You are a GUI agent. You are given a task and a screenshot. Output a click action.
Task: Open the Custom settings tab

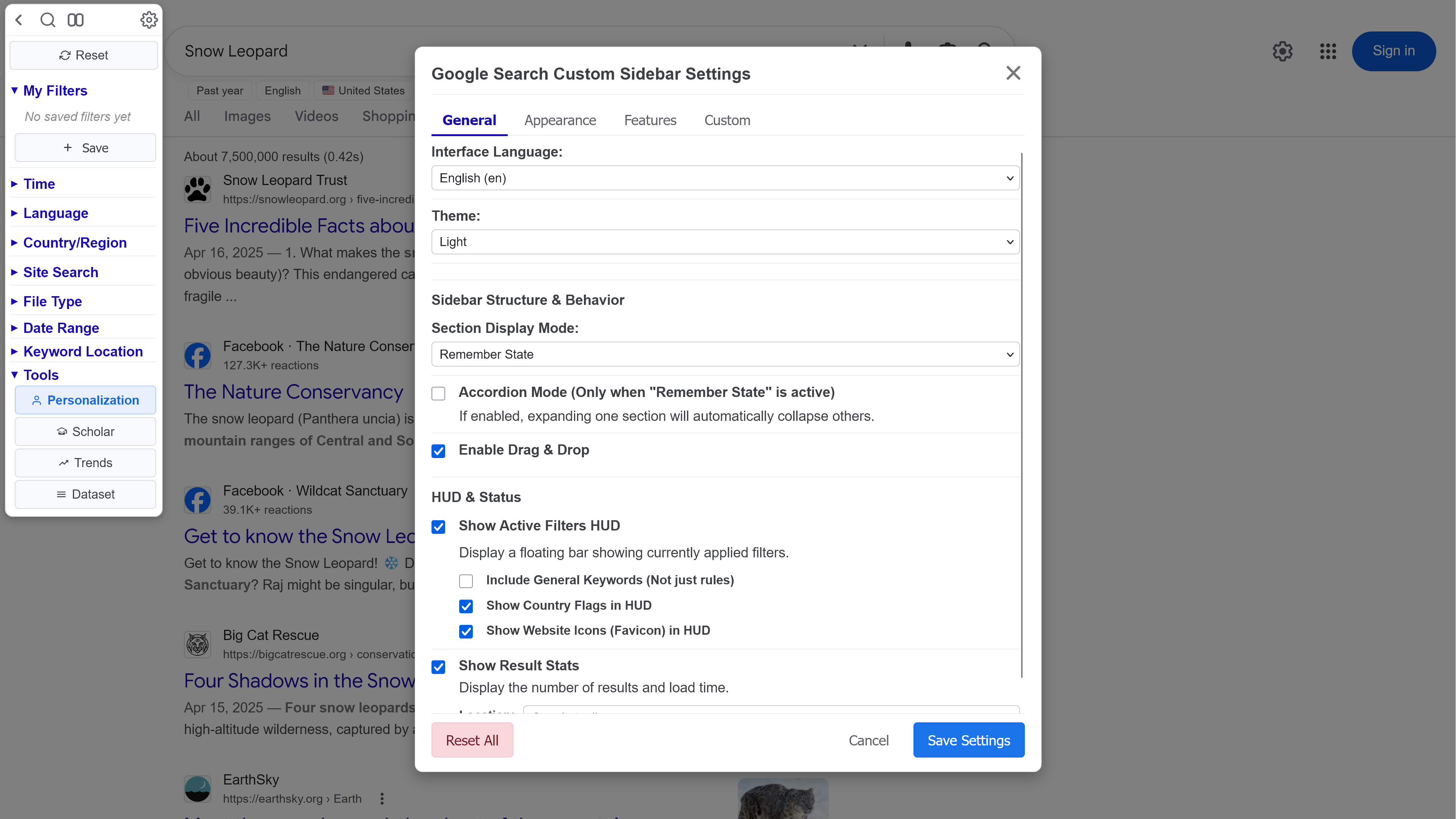click(727, 121)
